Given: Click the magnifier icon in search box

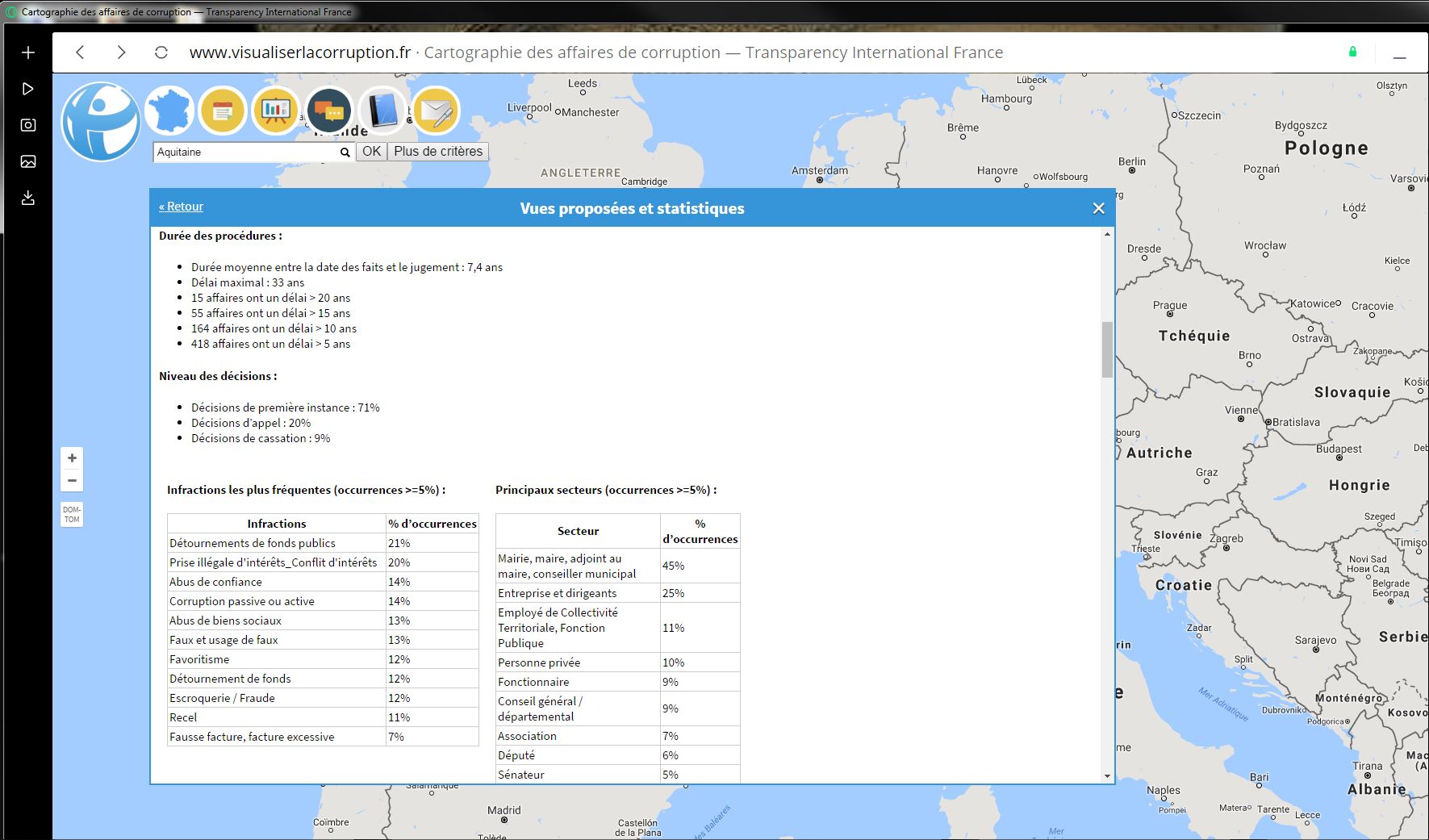Looking at the screenshot, I should pyautogui.click(x=345, y=153).
